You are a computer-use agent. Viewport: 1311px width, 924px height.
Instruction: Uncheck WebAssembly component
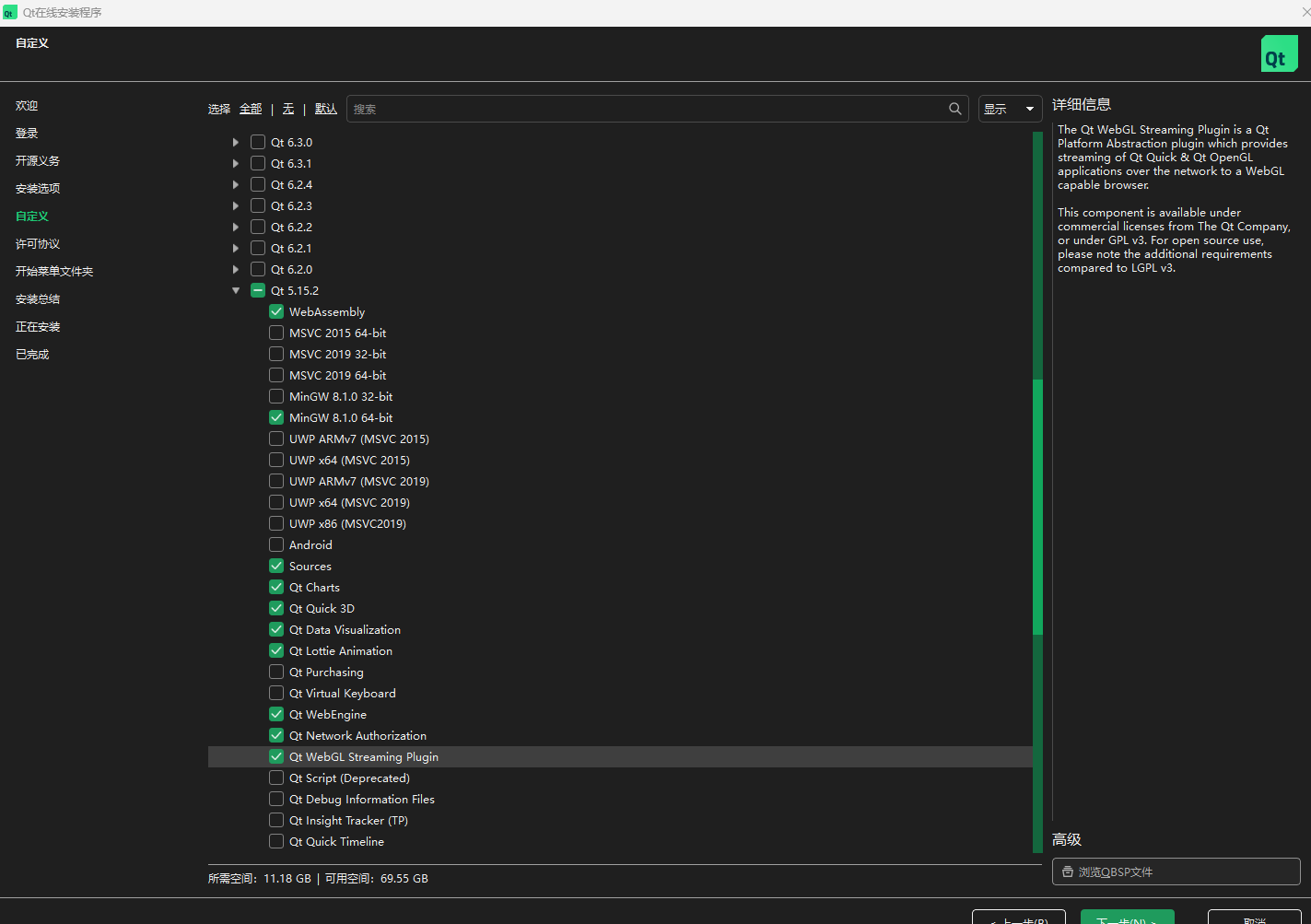(276, 311)
